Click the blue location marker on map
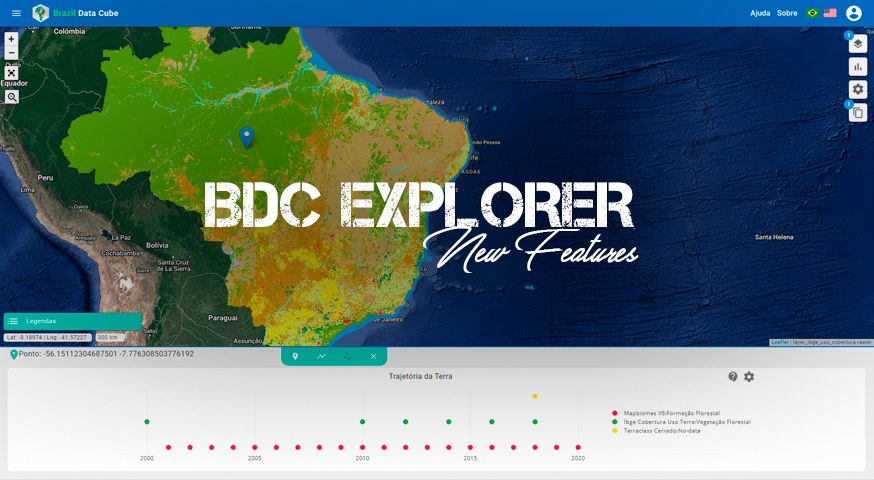 [x=246, y=138]
